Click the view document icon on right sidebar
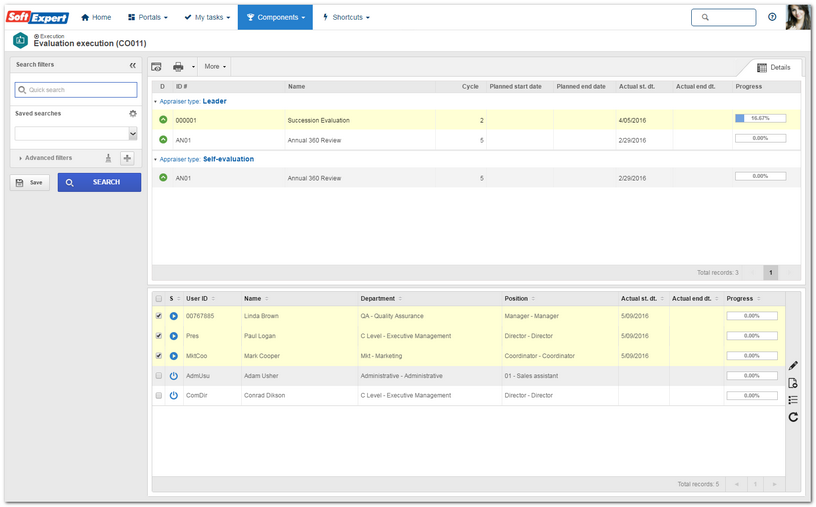 (x=793, y=383)
